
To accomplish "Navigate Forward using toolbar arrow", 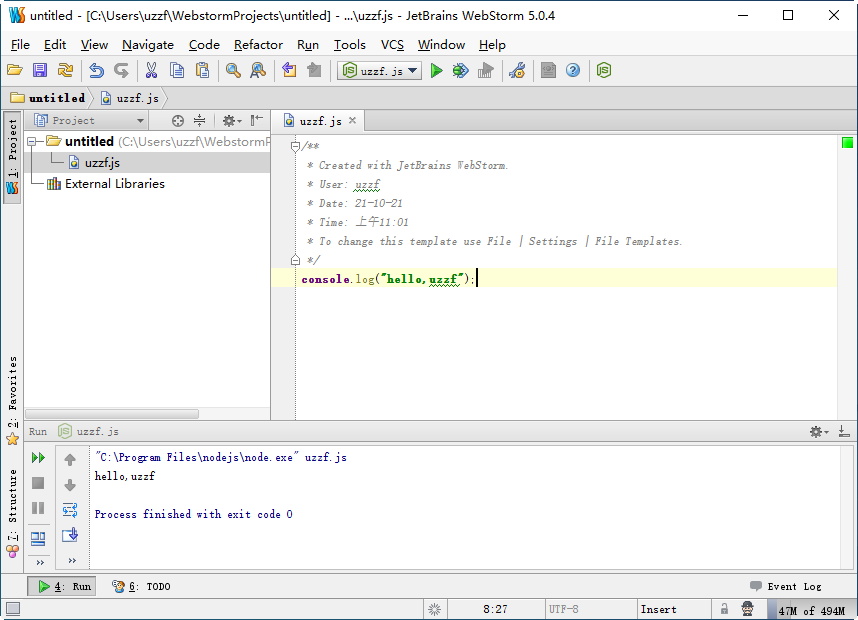I will pyautogui.click(x=314, y=71).
